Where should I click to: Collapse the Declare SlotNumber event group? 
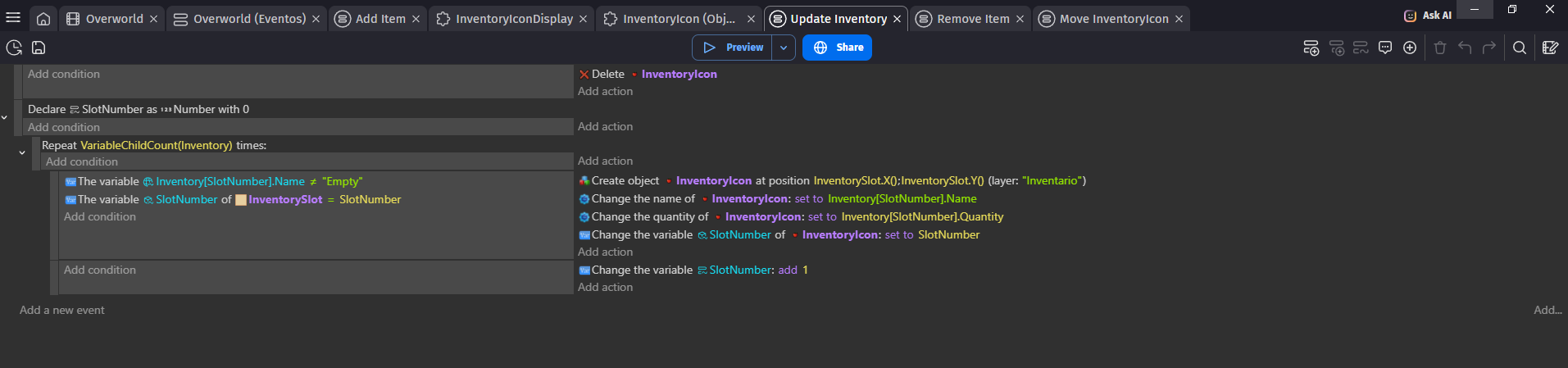point(5,117)
